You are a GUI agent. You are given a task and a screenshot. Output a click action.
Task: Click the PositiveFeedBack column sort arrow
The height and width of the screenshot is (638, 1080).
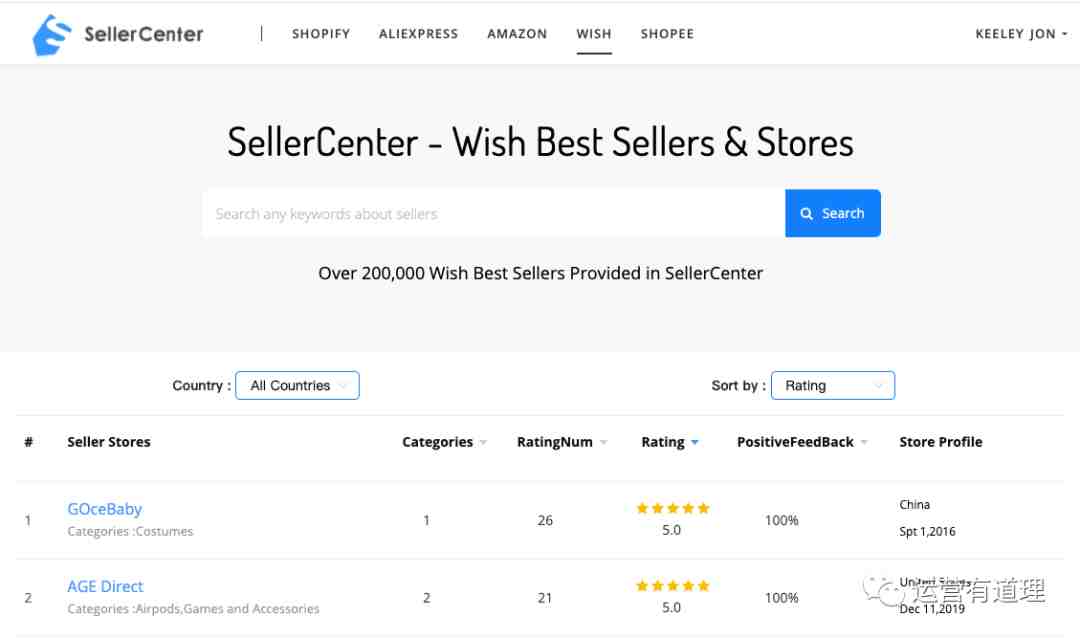864,443
